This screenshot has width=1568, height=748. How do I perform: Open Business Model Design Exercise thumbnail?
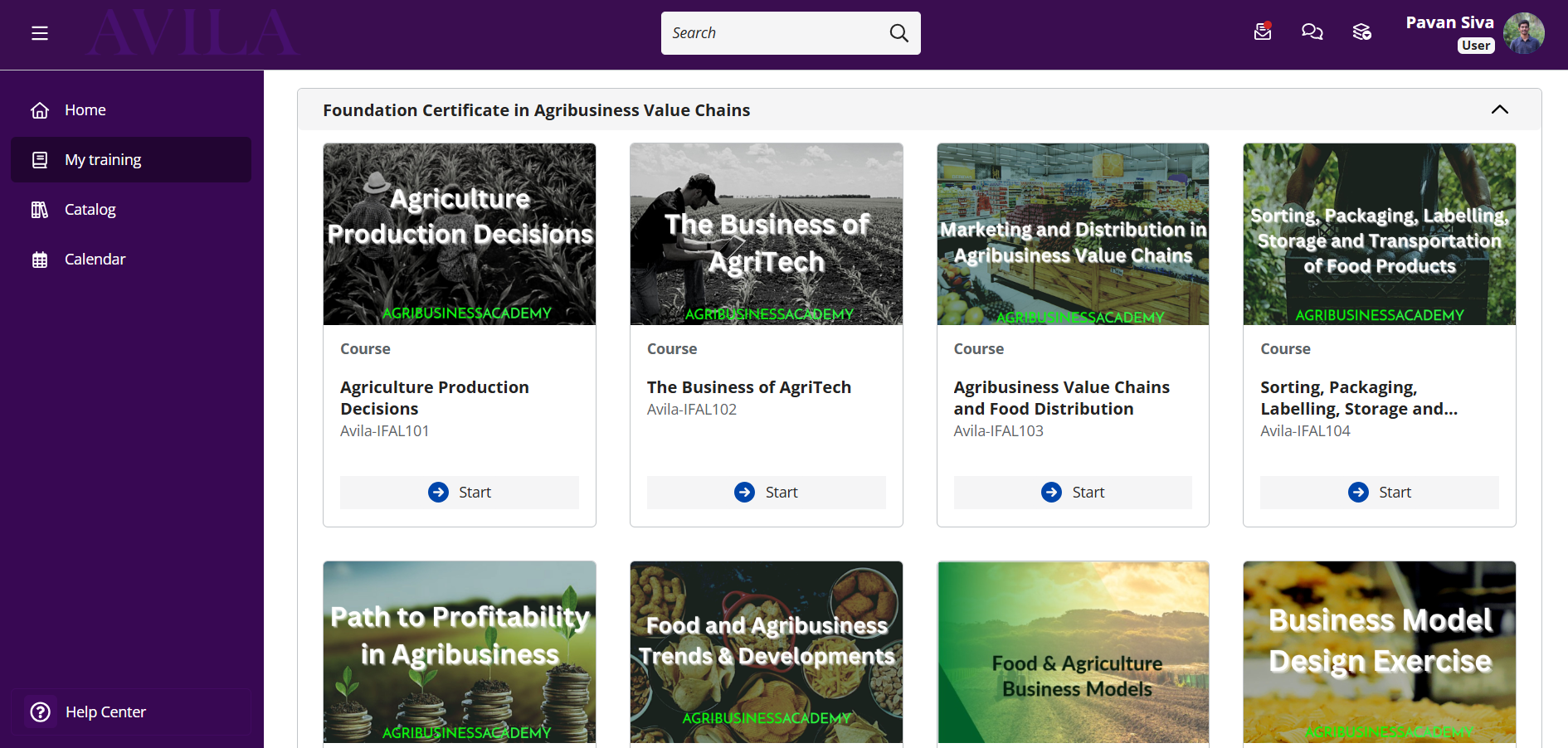coord(1380,652)
